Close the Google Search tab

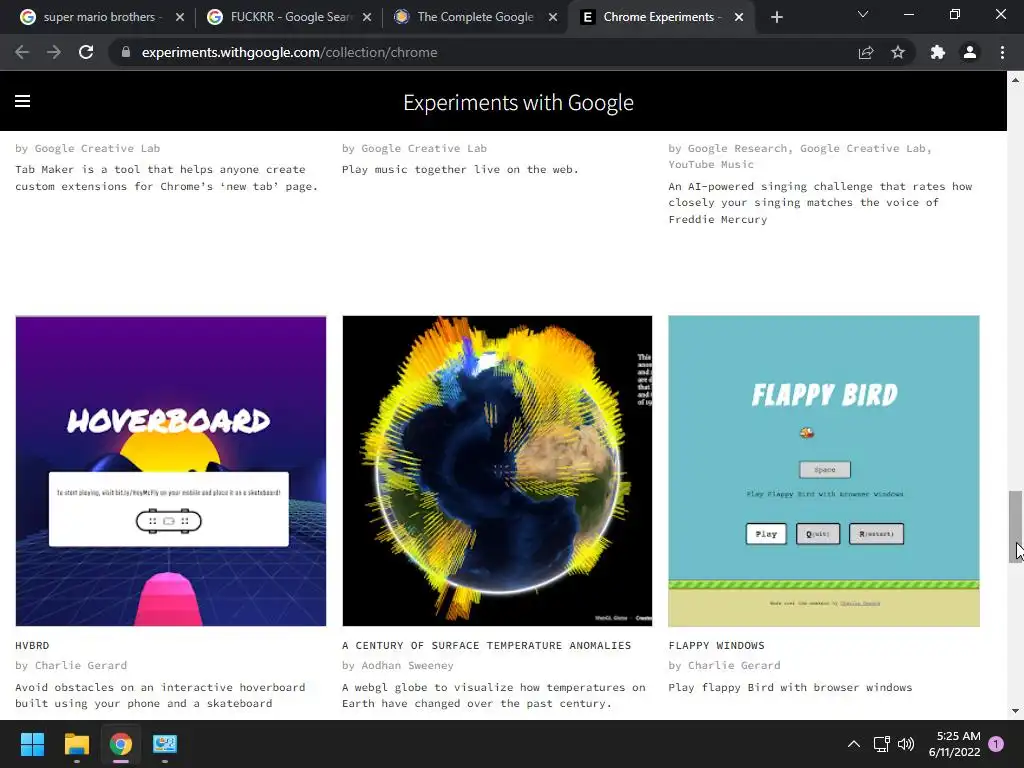(367, 18)
